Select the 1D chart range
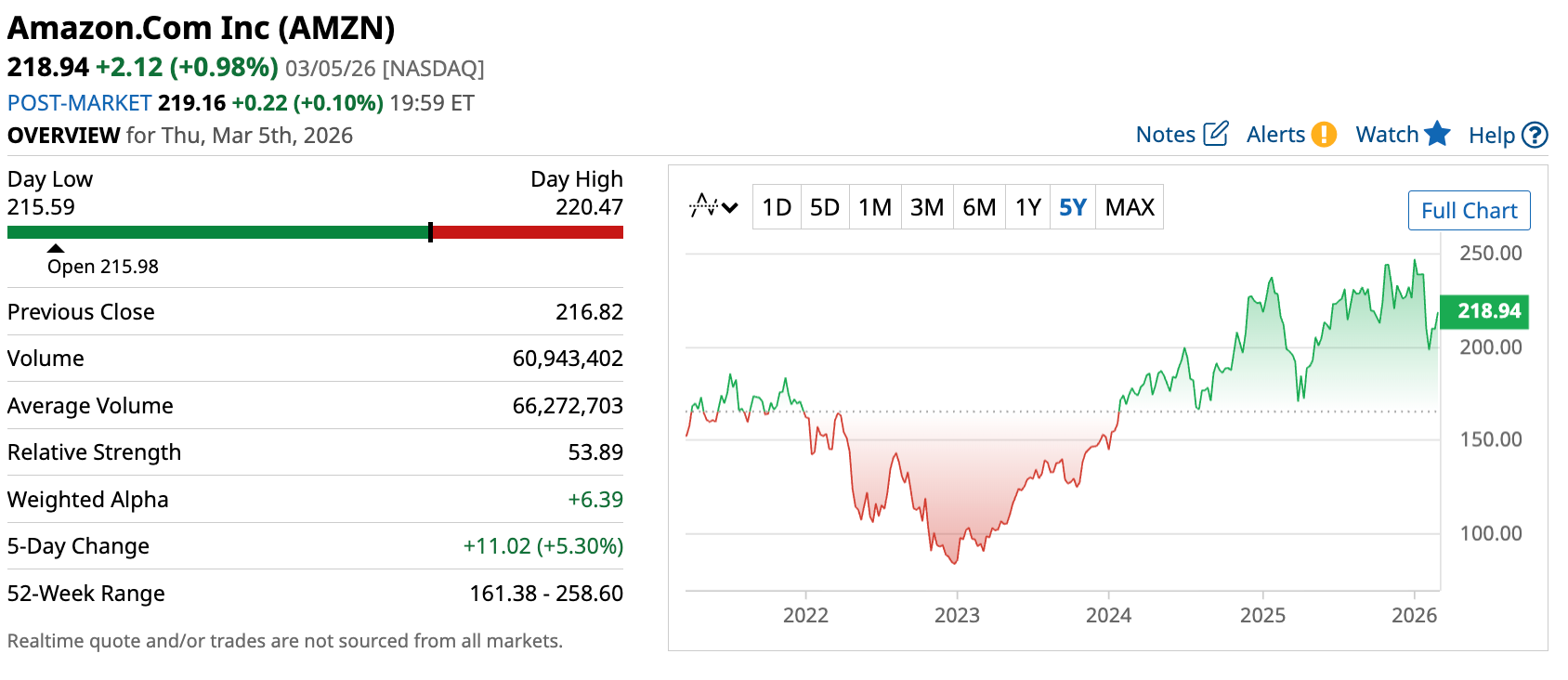Image resolution: width=1568 pixels, height=680 pixels. coord(777,207)
